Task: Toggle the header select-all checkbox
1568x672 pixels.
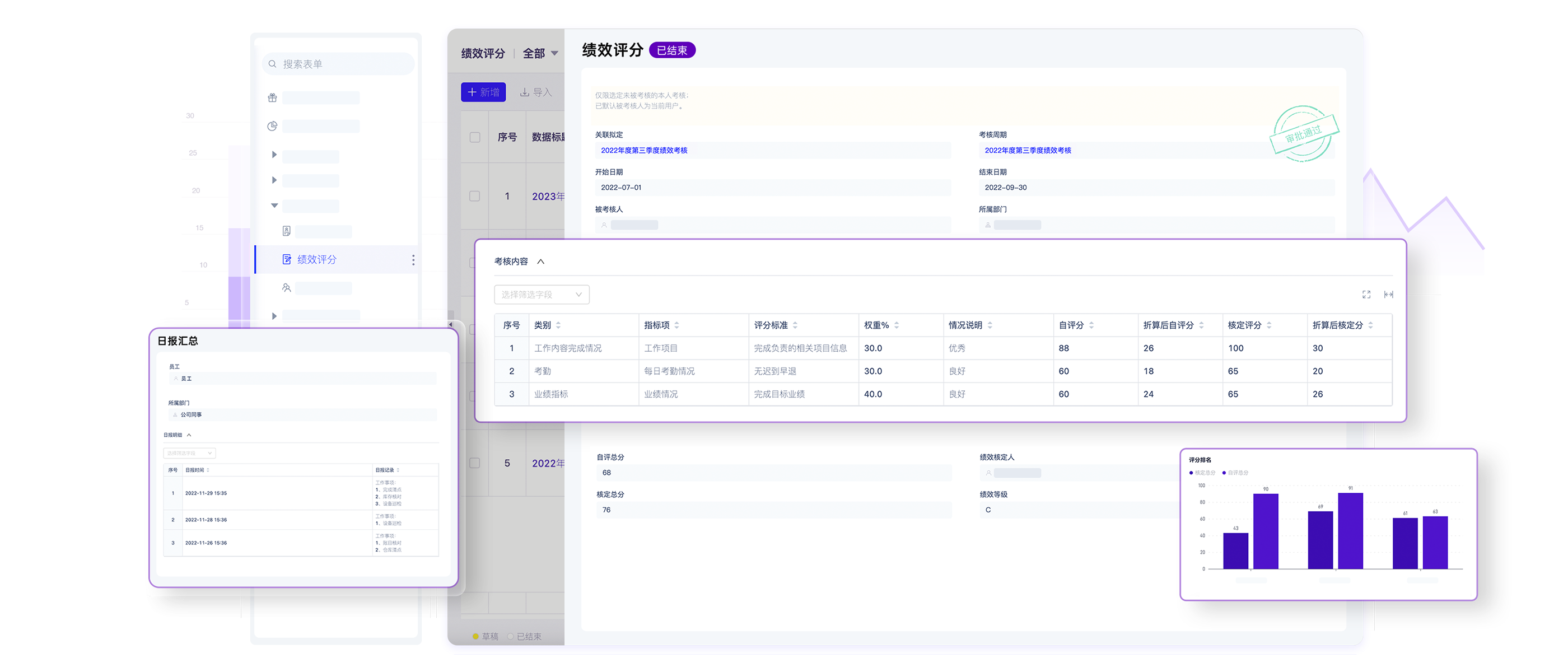Action: (475, 138)
